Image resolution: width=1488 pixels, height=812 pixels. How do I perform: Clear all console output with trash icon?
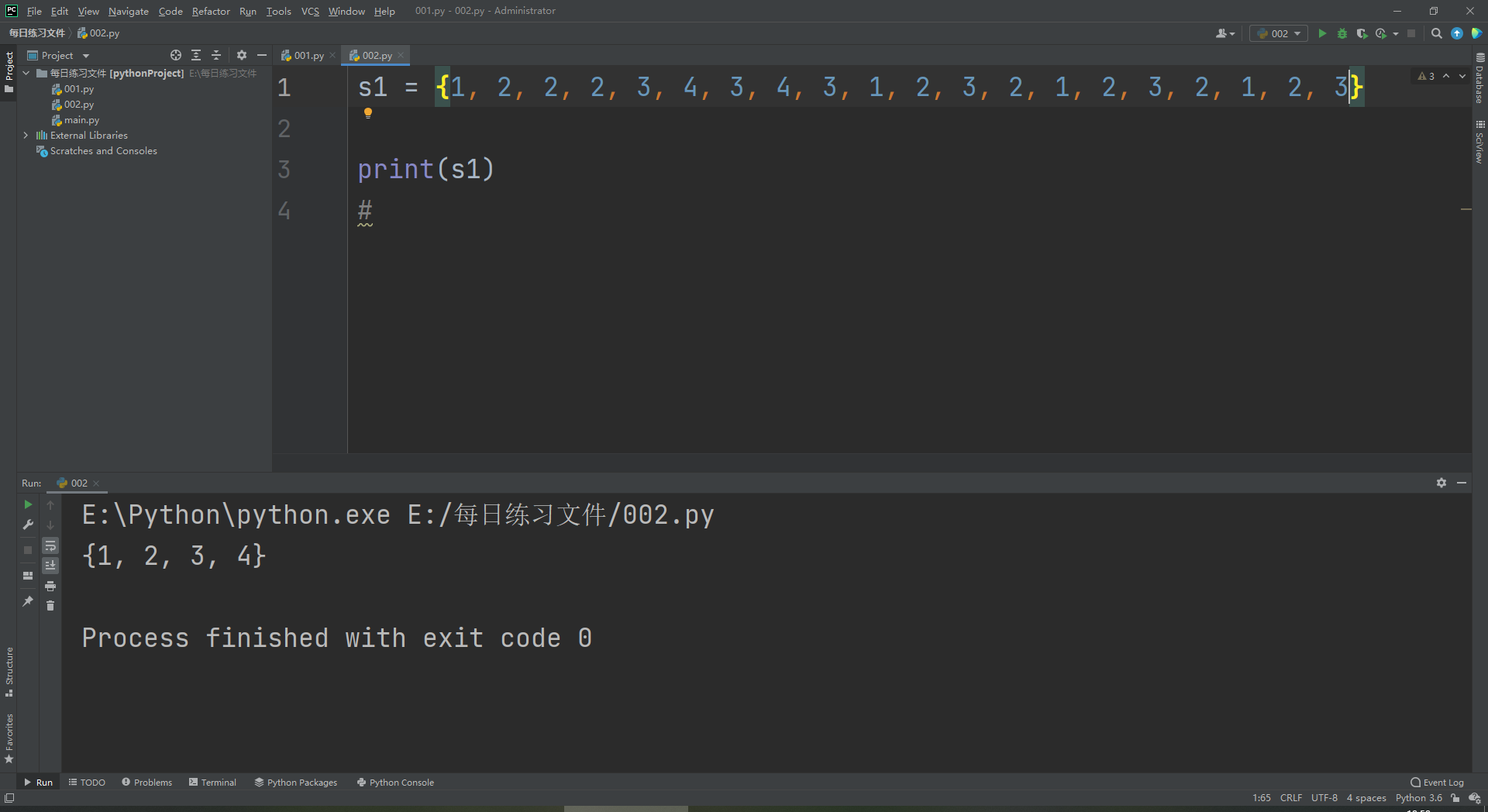point(50,606)
